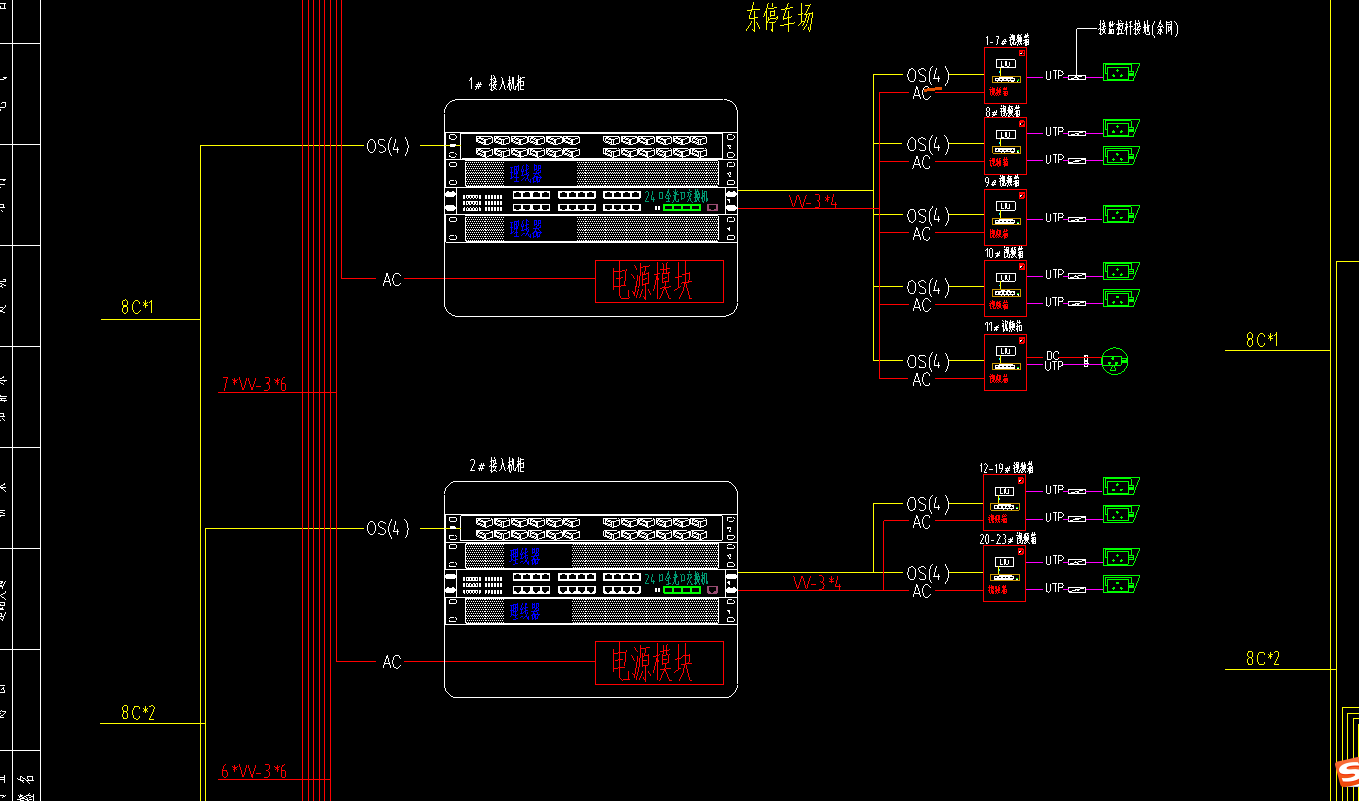1359x801 pixels.
Task: Select the lower camera of the 8# 视频箱
Action: (1121, 155)
